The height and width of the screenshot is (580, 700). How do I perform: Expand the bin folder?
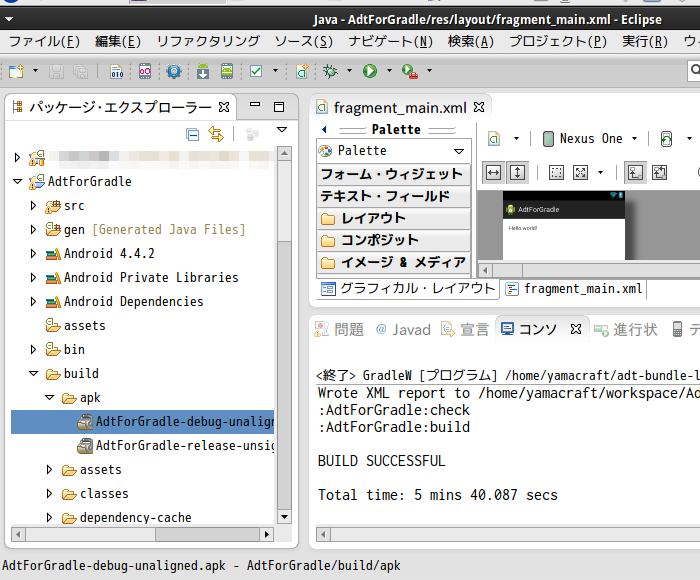[x=33, y=350]
